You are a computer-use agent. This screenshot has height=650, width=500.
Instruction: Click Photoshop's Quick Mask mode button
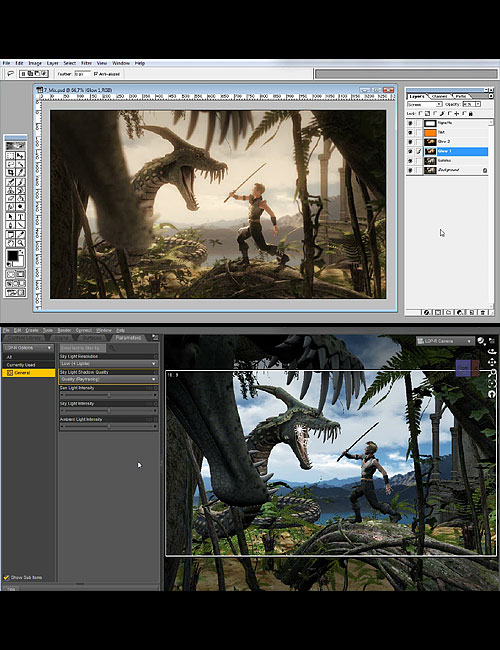coord(19,274)
